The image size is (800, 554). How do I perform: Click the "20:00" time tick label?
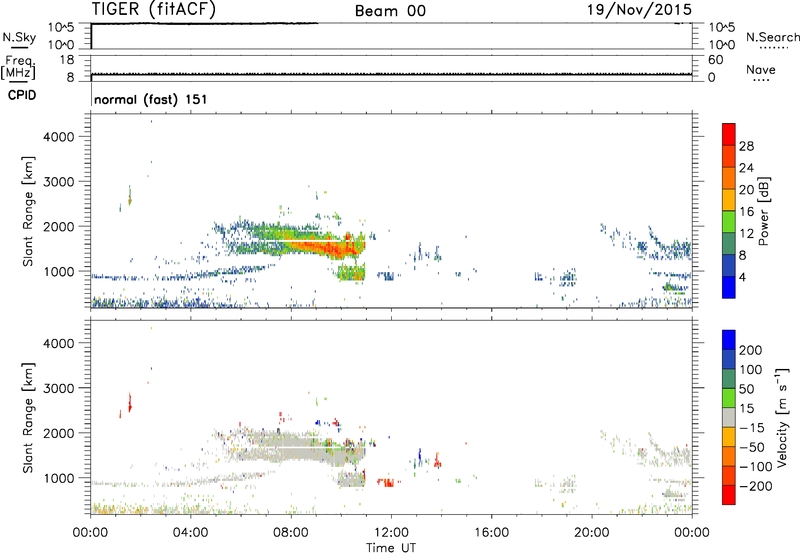(x=592, y=533)
